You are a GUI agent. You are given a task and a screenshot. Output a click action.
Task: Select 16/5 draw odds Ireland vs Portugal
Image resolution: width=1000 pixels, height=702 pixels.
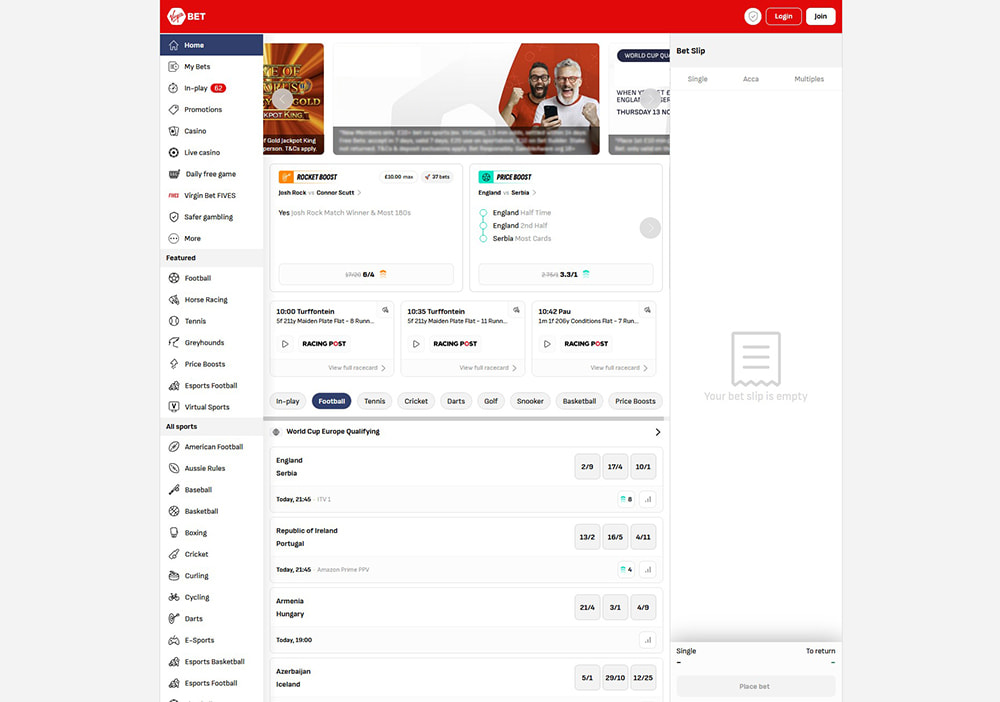(x=615, y=537)
